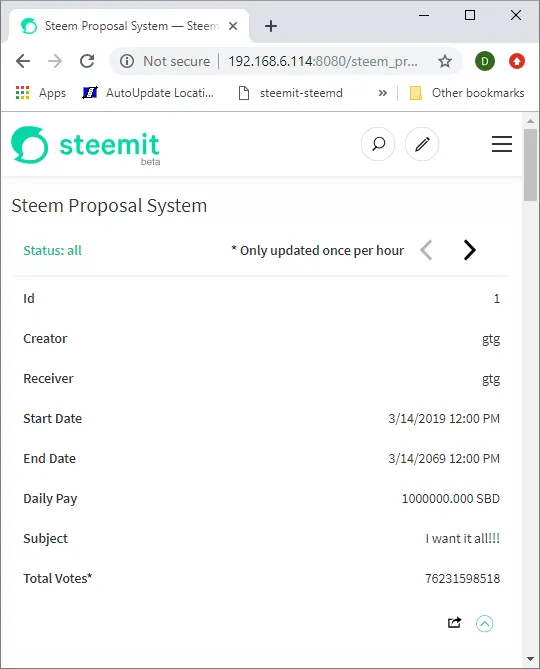Go to next proposals page
Viewport: 540px width, 669px height.
point(469,250)
